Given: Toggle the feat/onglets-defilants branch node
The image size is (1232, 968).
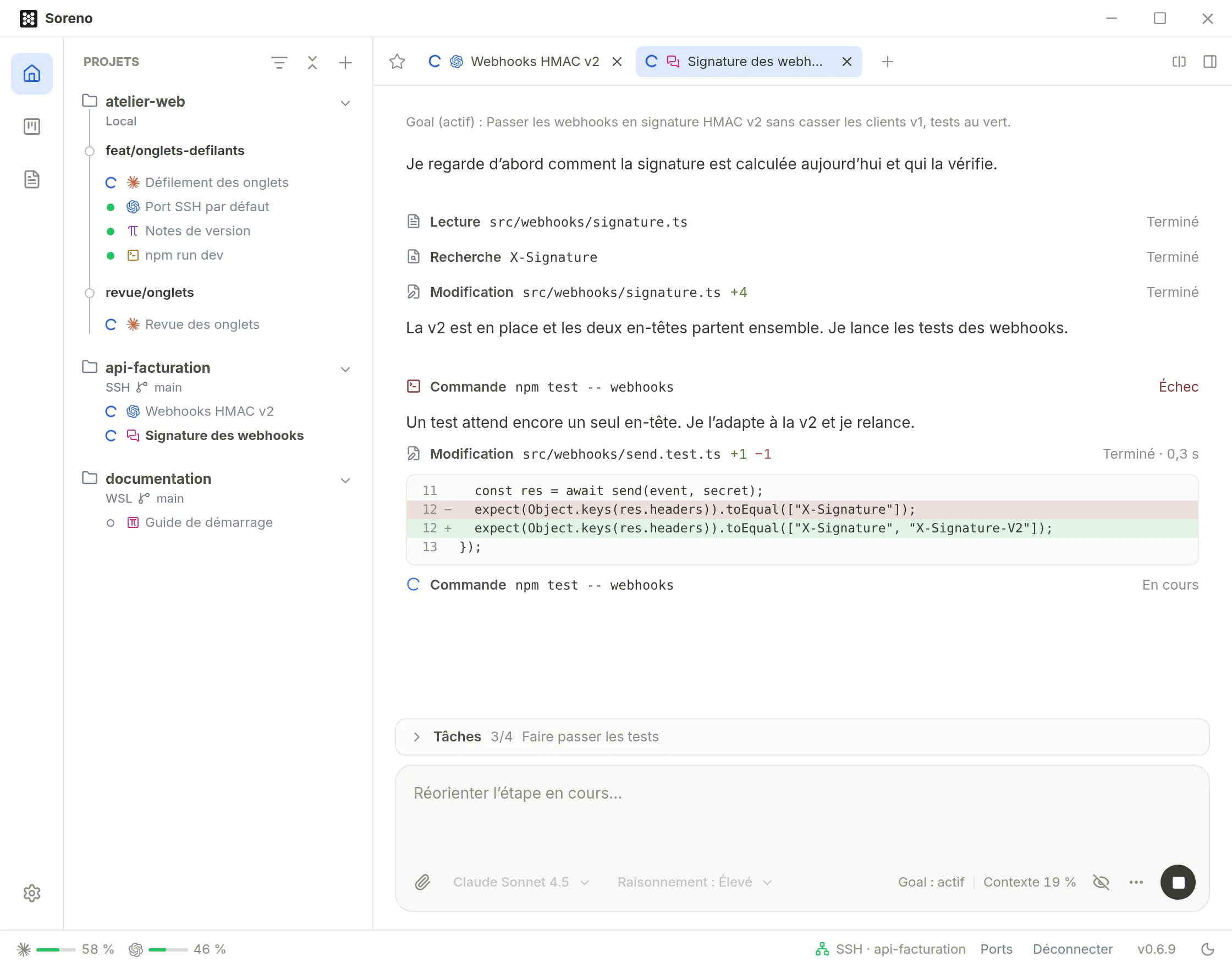Looking at the screenshot, I should point(90,151).
